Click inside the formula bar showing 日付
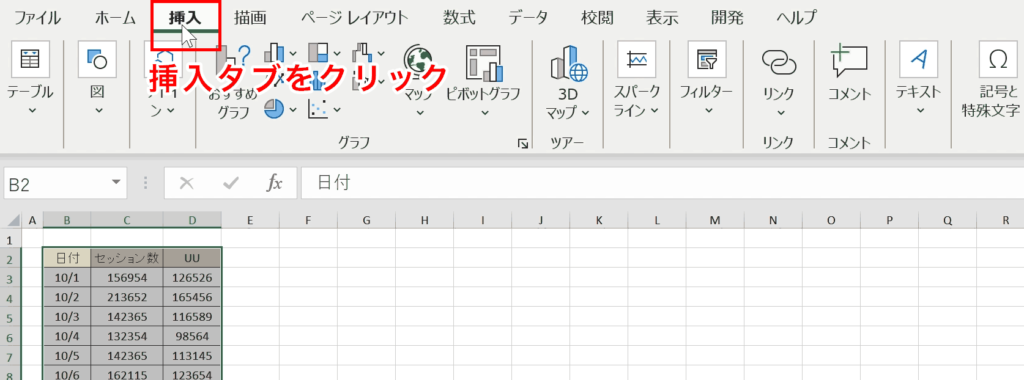This screenshot has width=1024, height=380. 662,183
